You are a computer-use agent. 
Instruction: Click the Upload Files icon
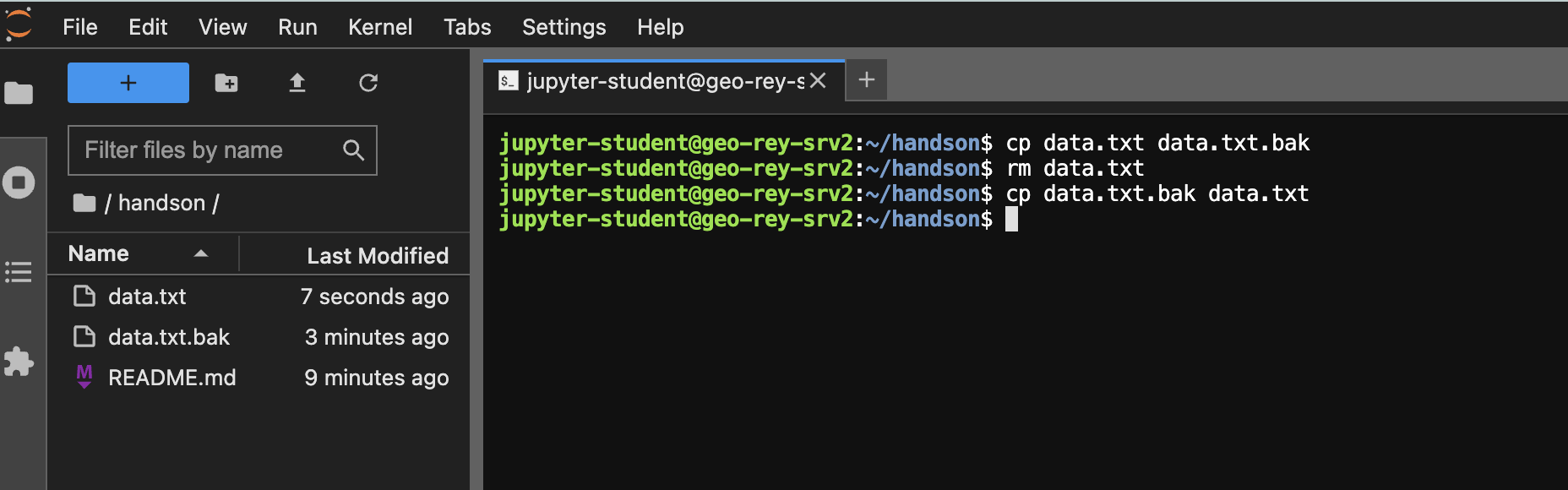coord(297,83)
